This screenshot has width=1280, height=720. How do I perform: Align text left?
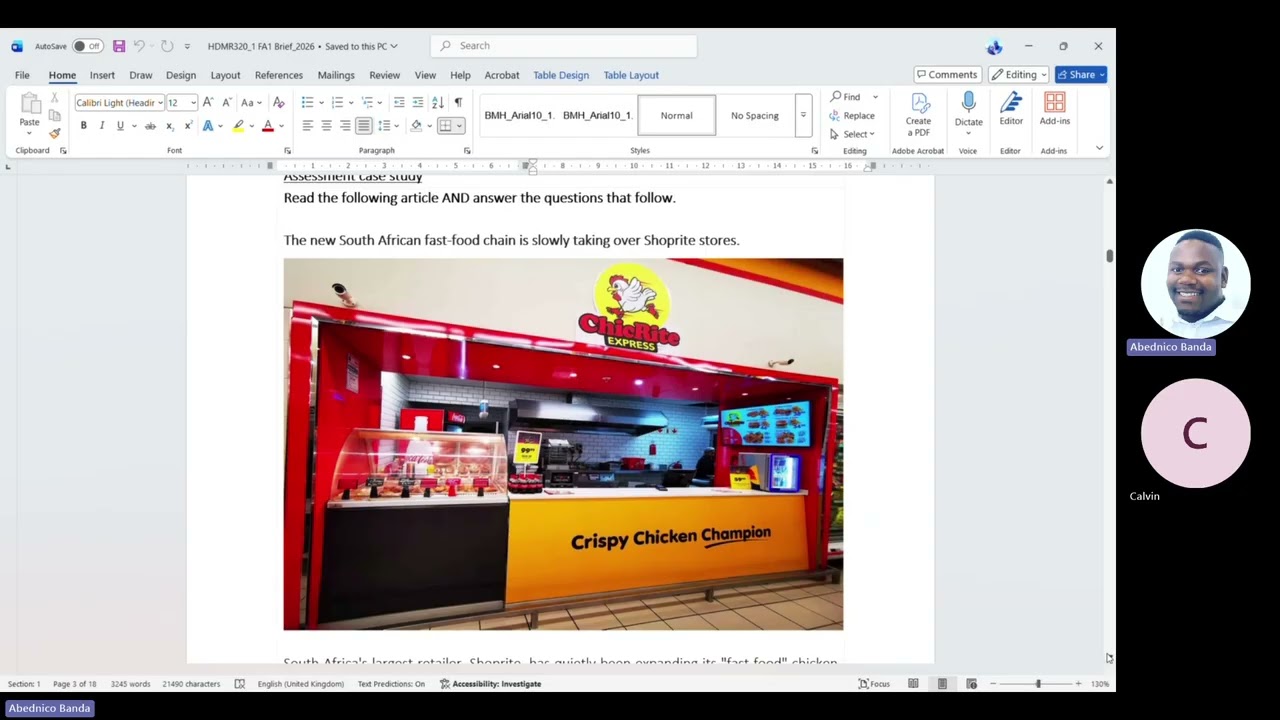pyautogui.click(x=307, y=125)
